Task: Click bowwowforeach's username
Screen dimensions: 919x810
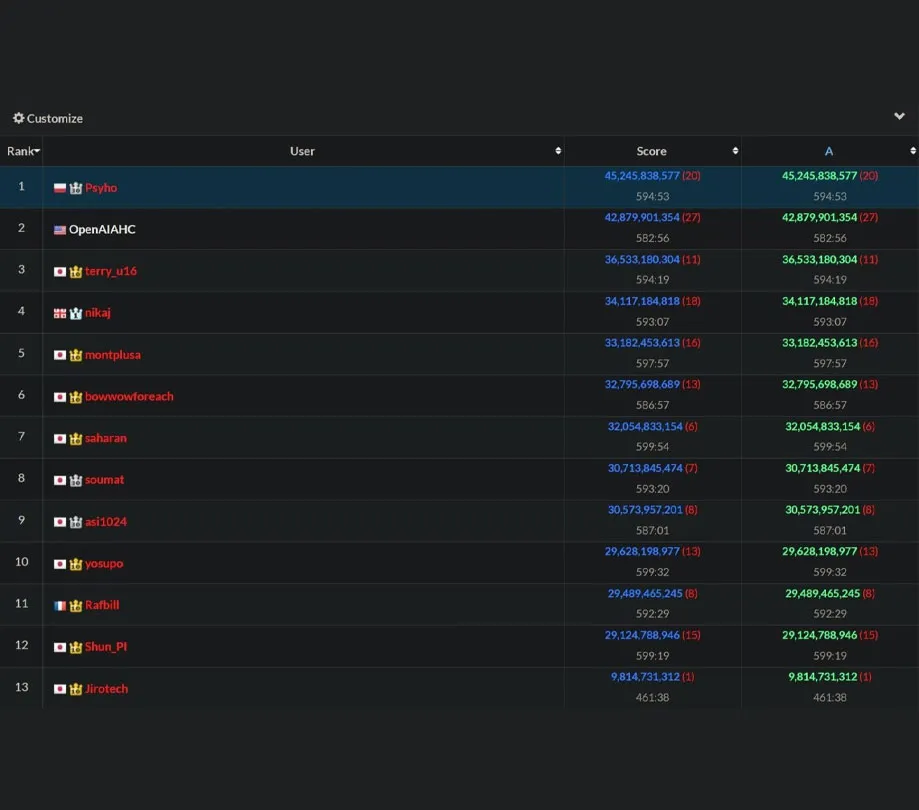Action: (129, 397)
